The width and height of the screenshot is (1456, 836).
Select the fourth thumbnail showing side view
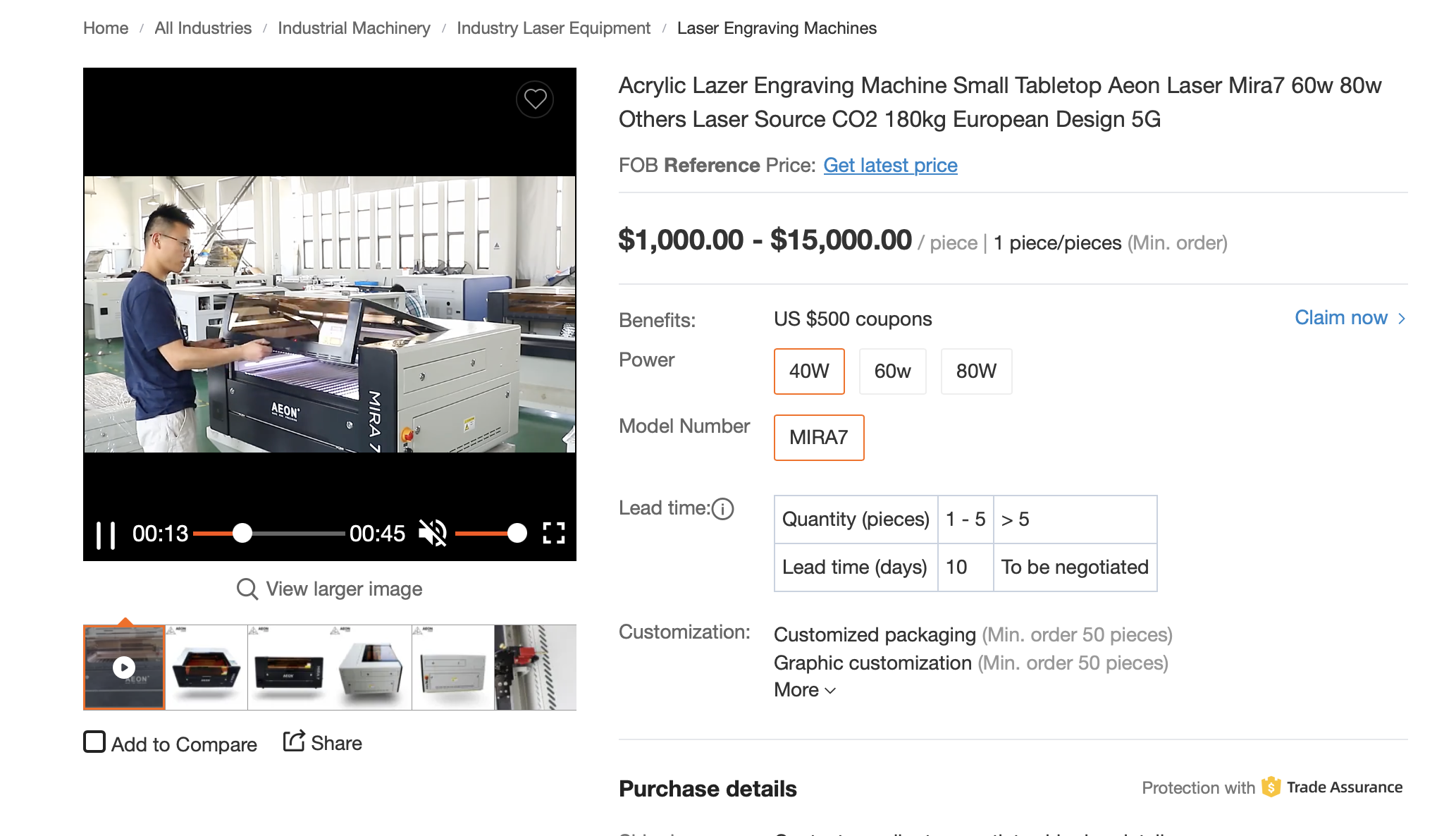371,668
